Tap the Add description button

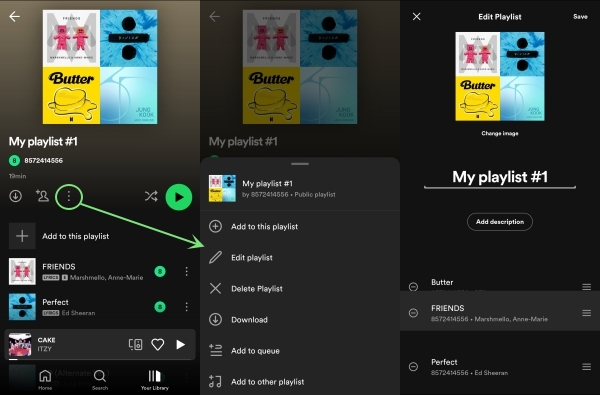coord(500,222)
